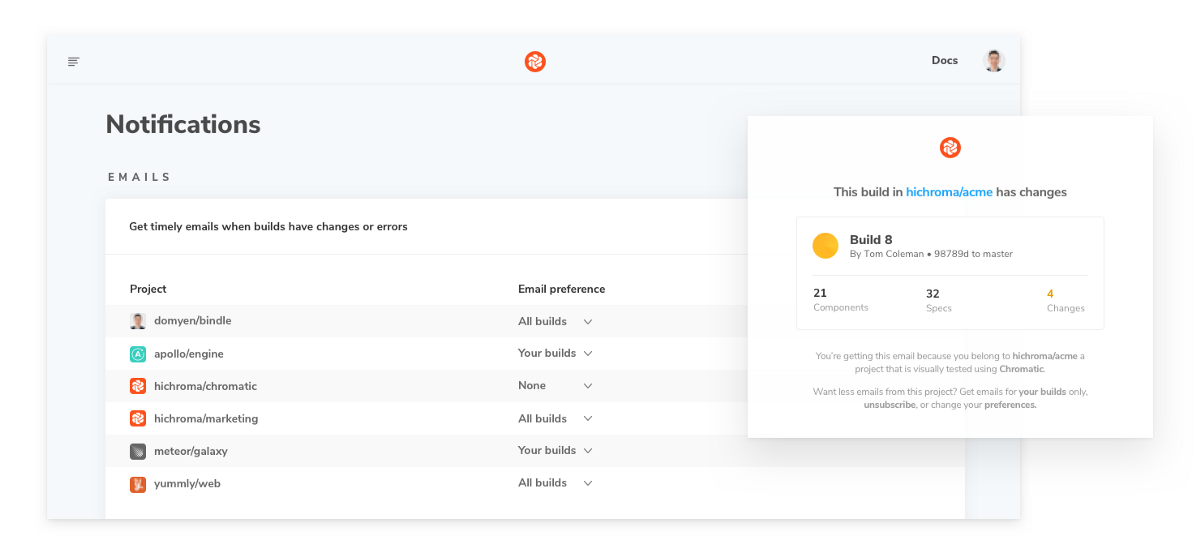
Task: Open the user avatar in the top bar
Action: (x=993, y=61)
